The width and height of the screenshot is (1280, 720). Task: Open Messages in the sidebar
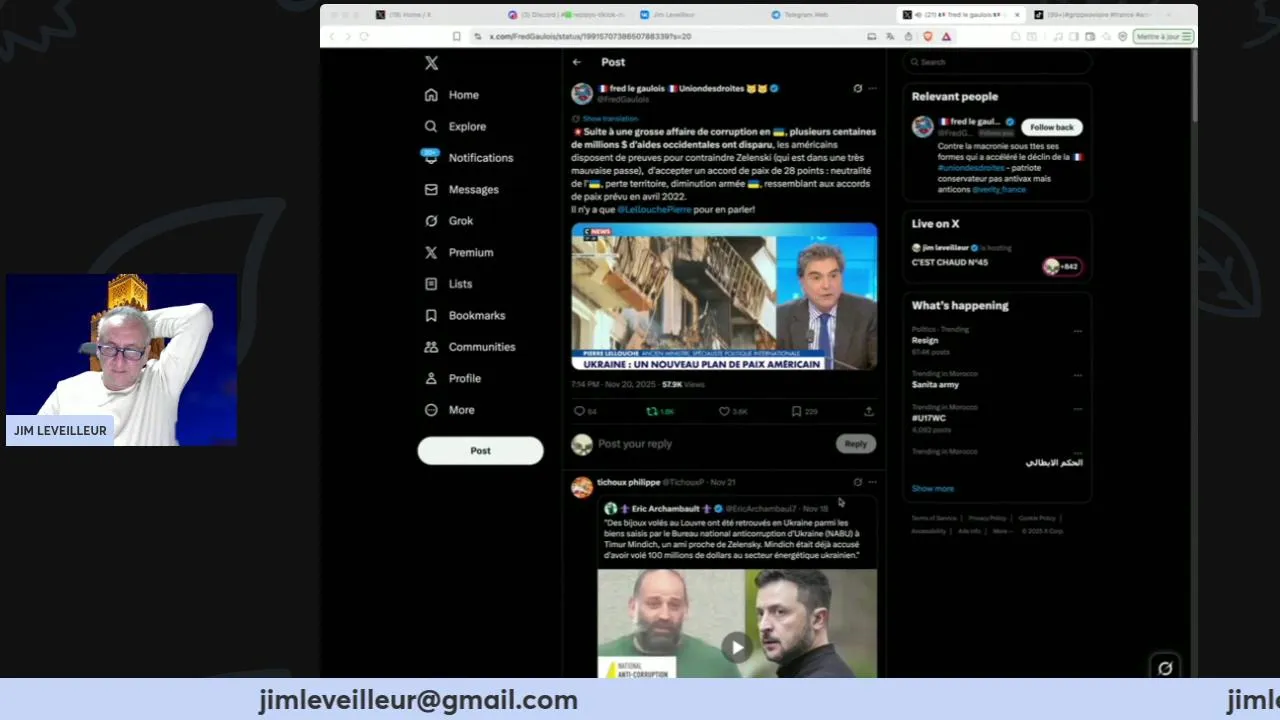(x=461, y=190)
